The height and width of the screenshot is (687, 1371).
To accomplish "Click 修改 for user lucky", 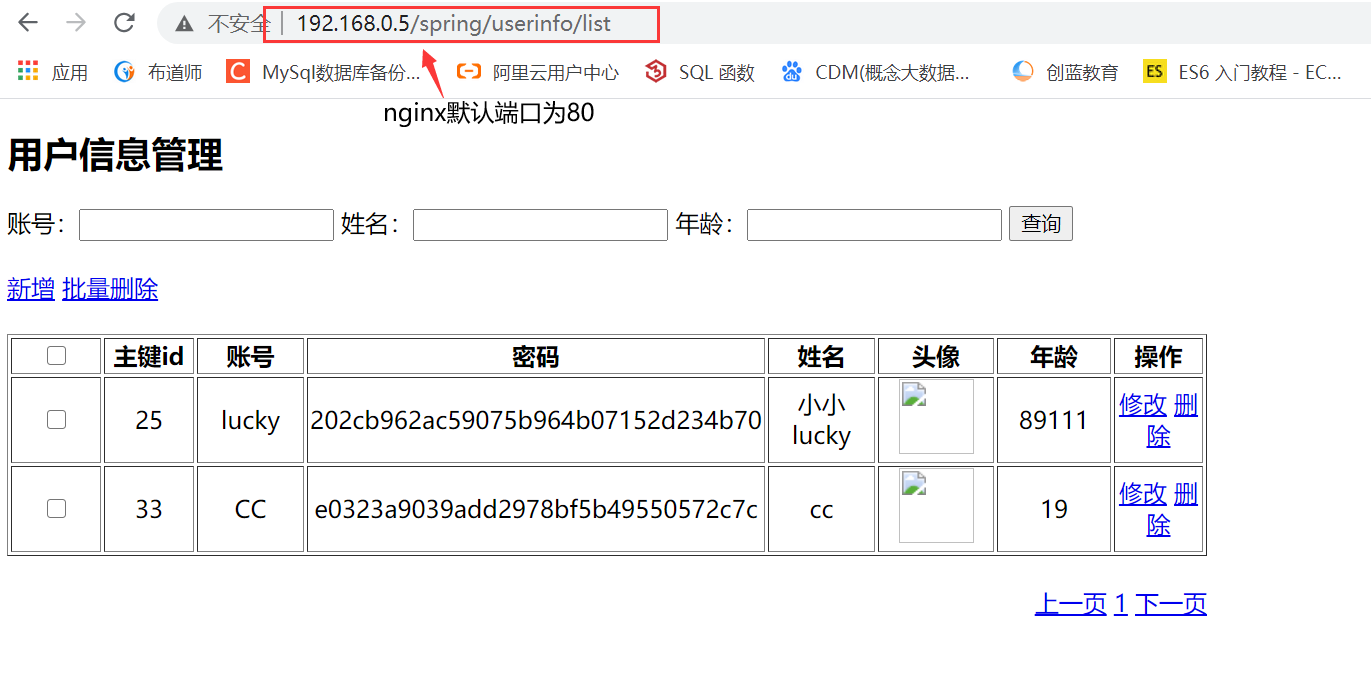I will click(x=1143, y=405).
